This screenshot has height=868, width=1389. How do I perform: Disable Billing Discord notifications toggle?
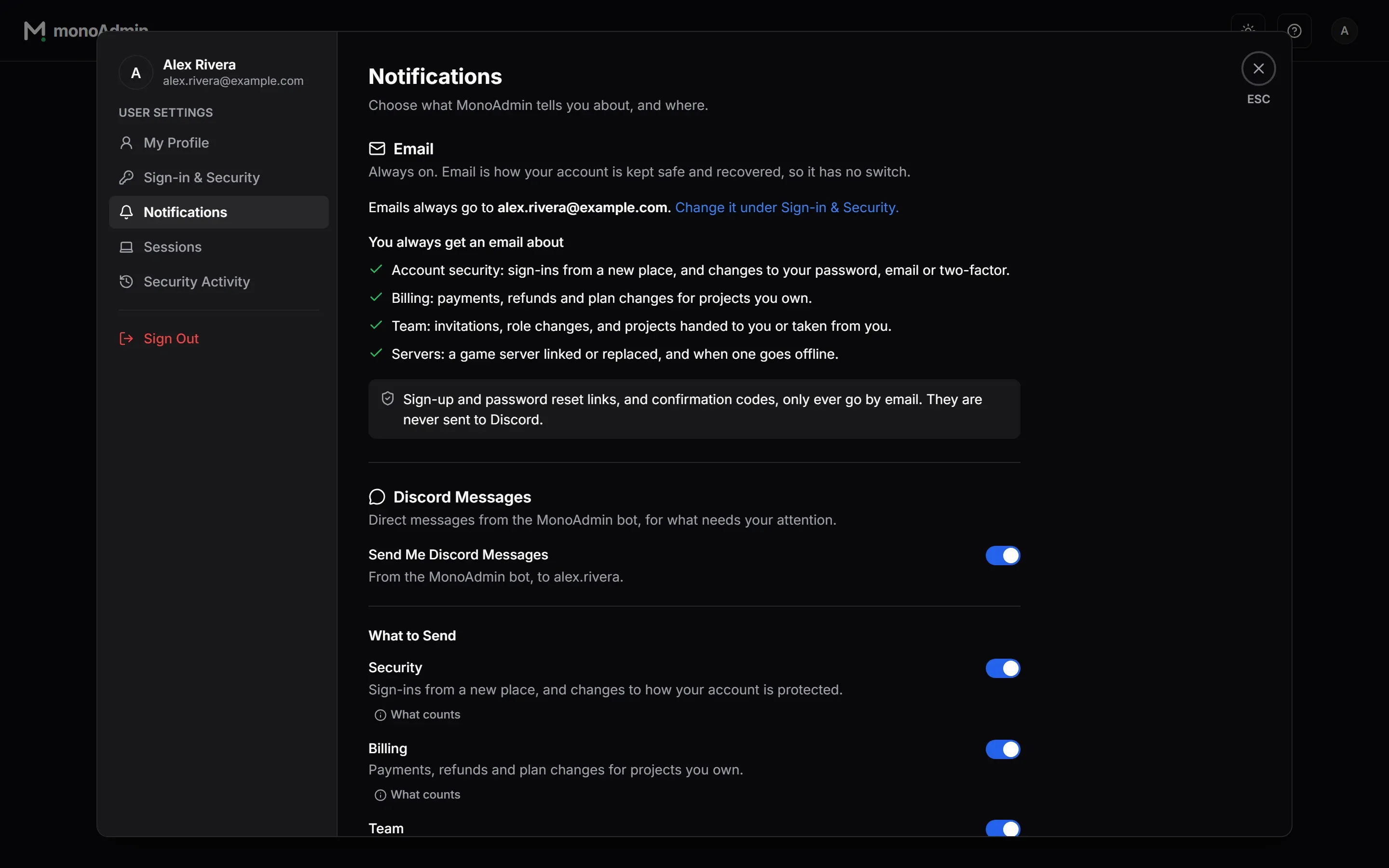(x=1003, y=749)
